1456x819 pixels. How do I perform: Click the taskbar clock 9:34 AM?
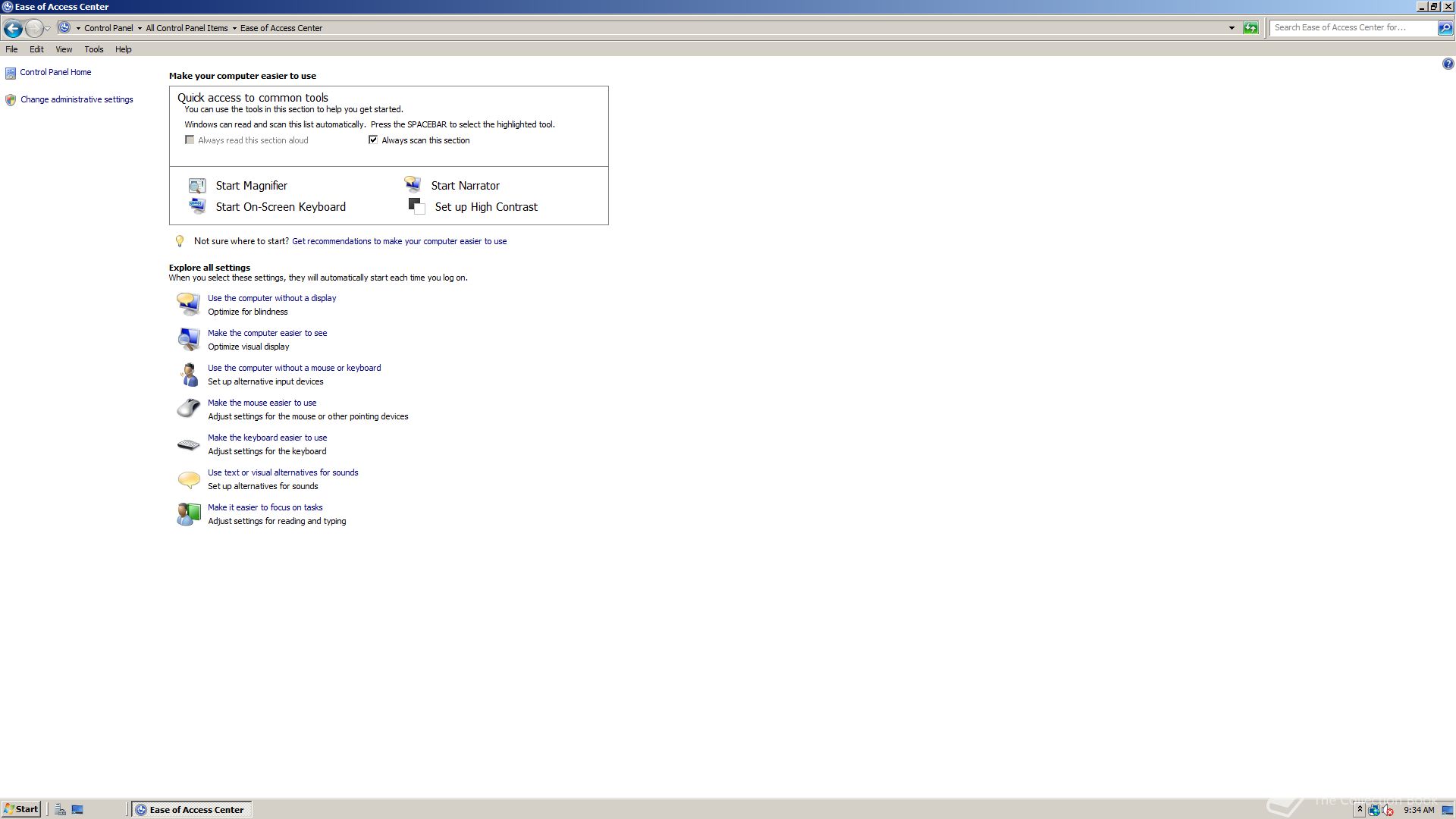point(1419,810)
